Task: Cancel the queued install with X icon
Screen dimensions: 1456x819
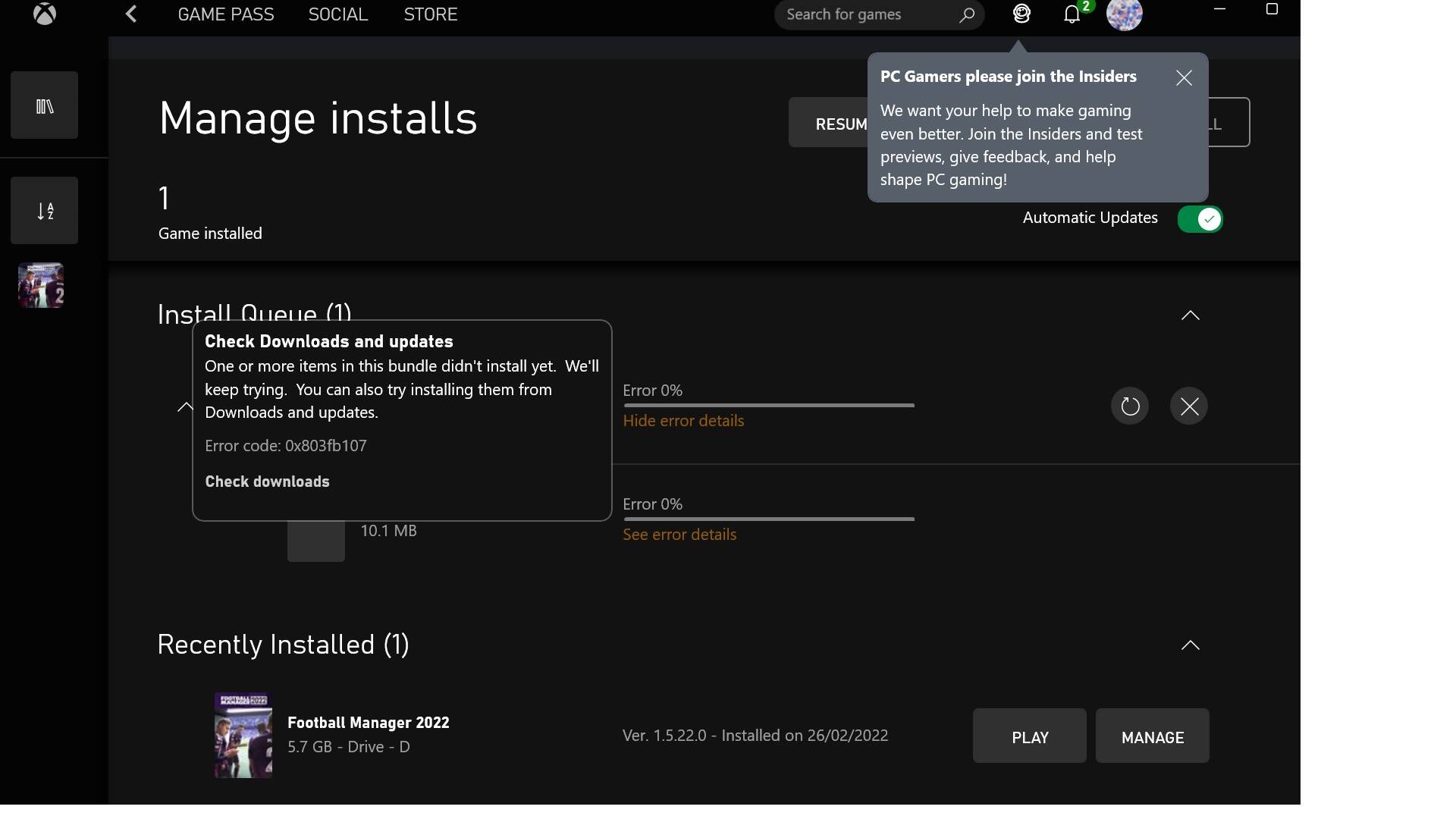Action: coord(1188,406)
